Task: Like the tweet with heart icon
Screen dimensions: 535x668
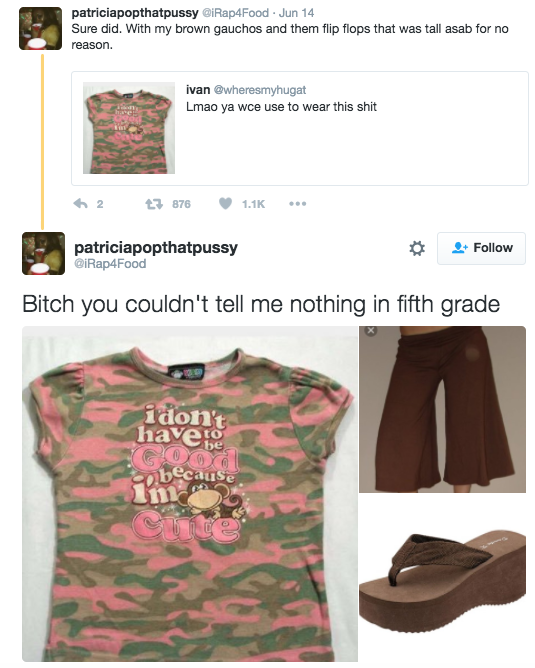Action: click(x=225, y=204)
